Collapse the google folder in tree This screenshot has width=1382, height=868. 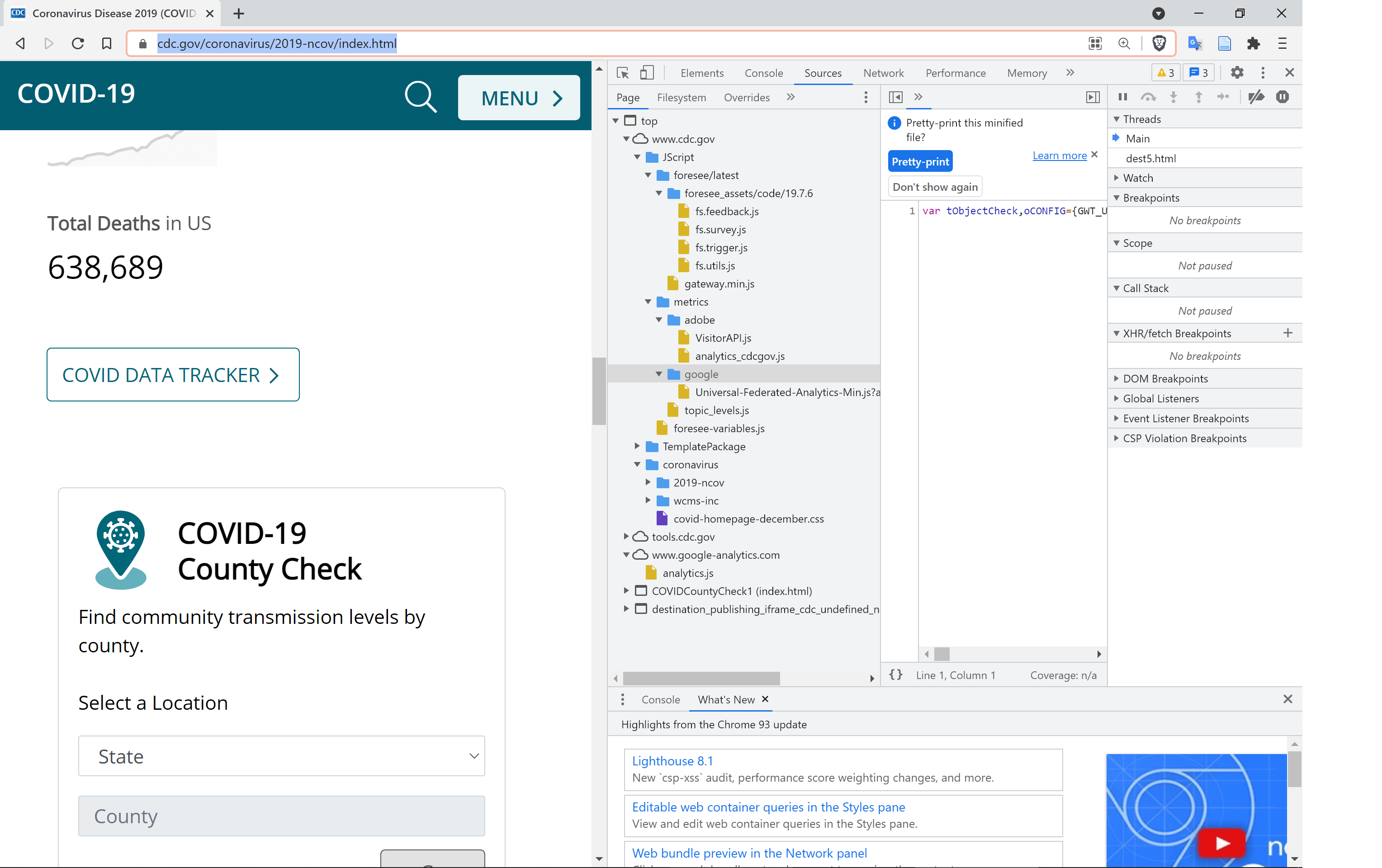coord(659,374)
